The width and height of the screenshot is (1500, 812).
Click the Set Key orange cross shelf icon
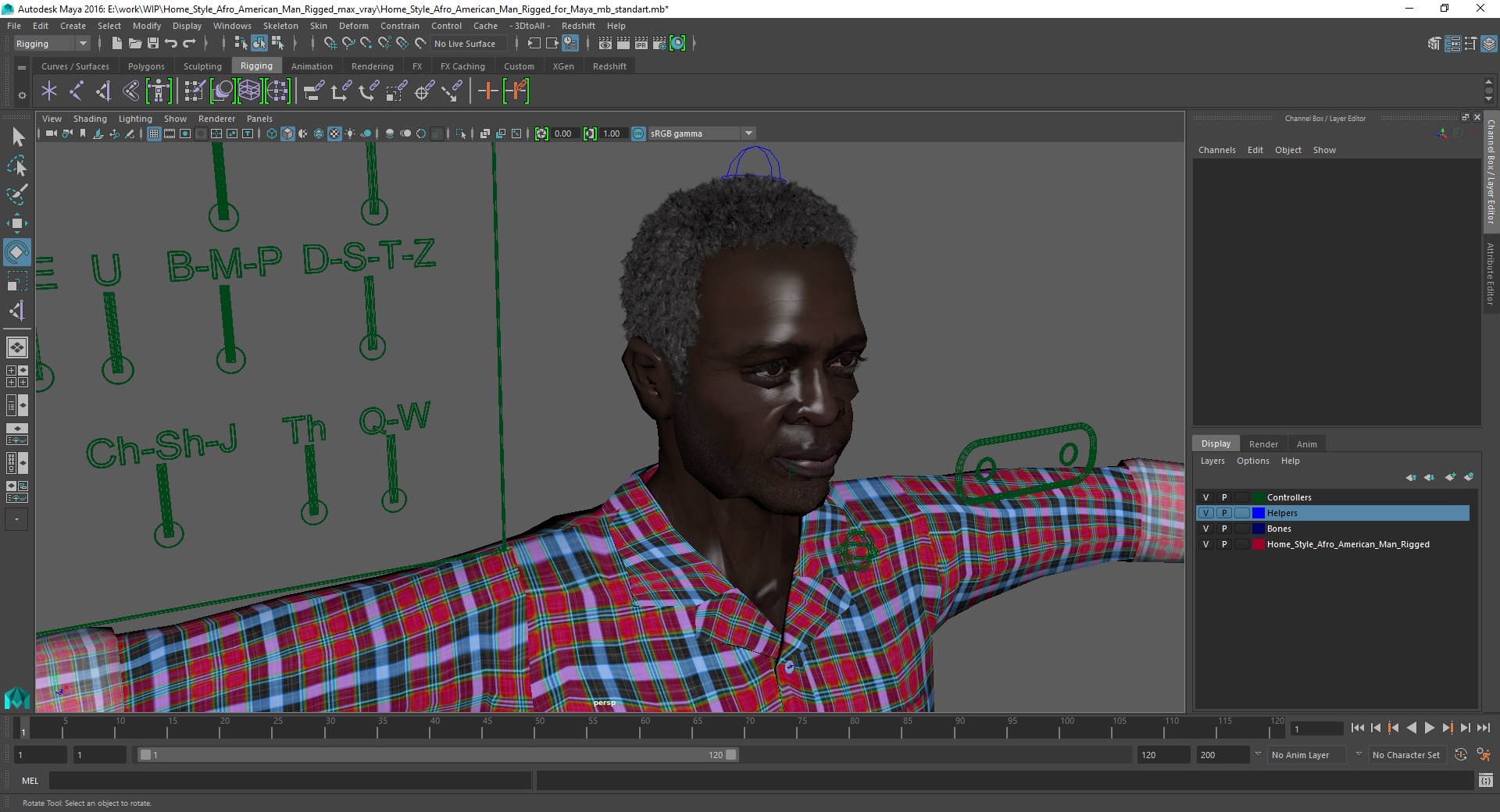pos(487,91)
